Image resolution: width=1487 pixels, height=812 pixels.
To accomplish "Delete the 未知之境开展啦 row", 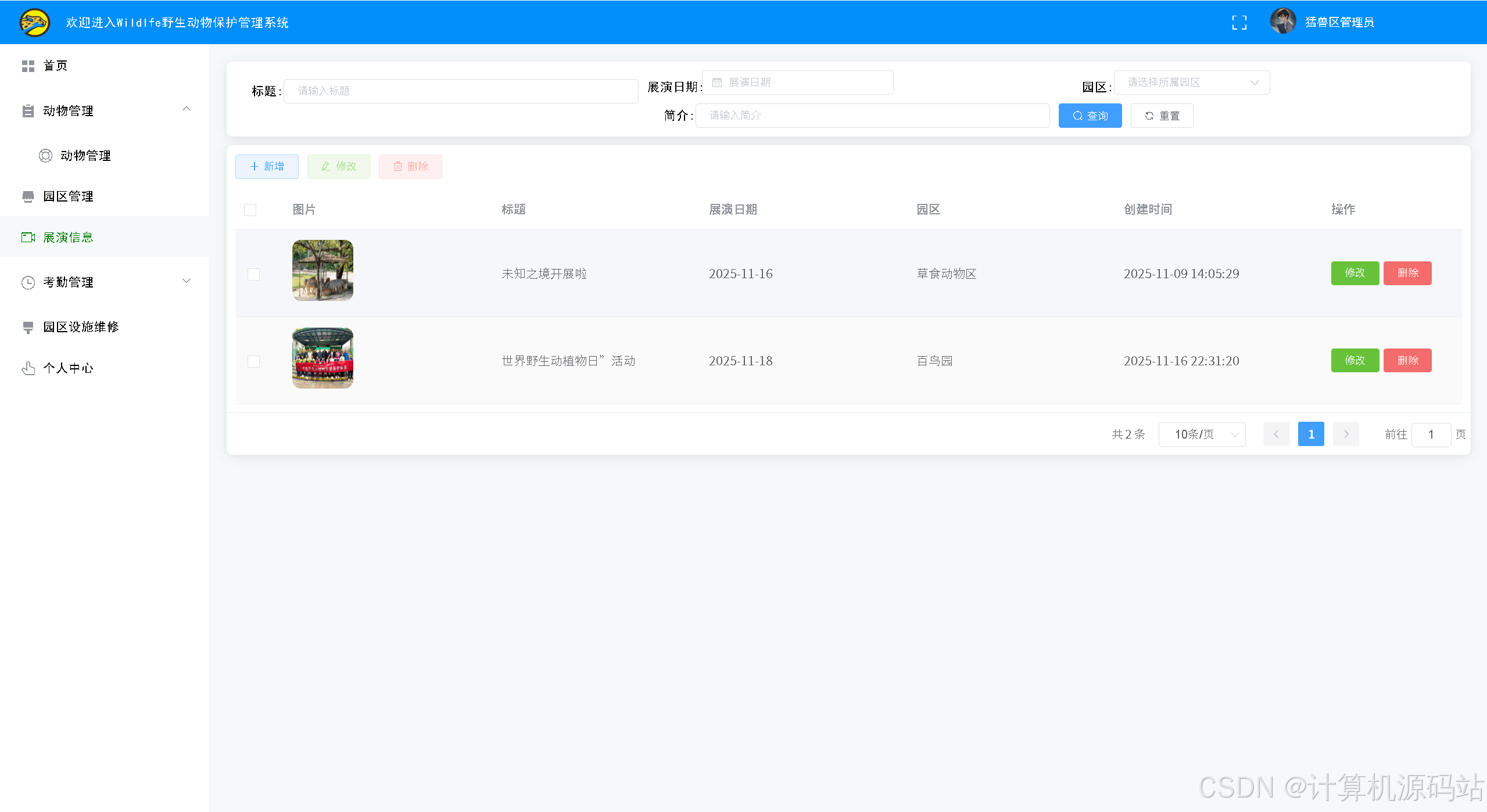I will 1407,273.
